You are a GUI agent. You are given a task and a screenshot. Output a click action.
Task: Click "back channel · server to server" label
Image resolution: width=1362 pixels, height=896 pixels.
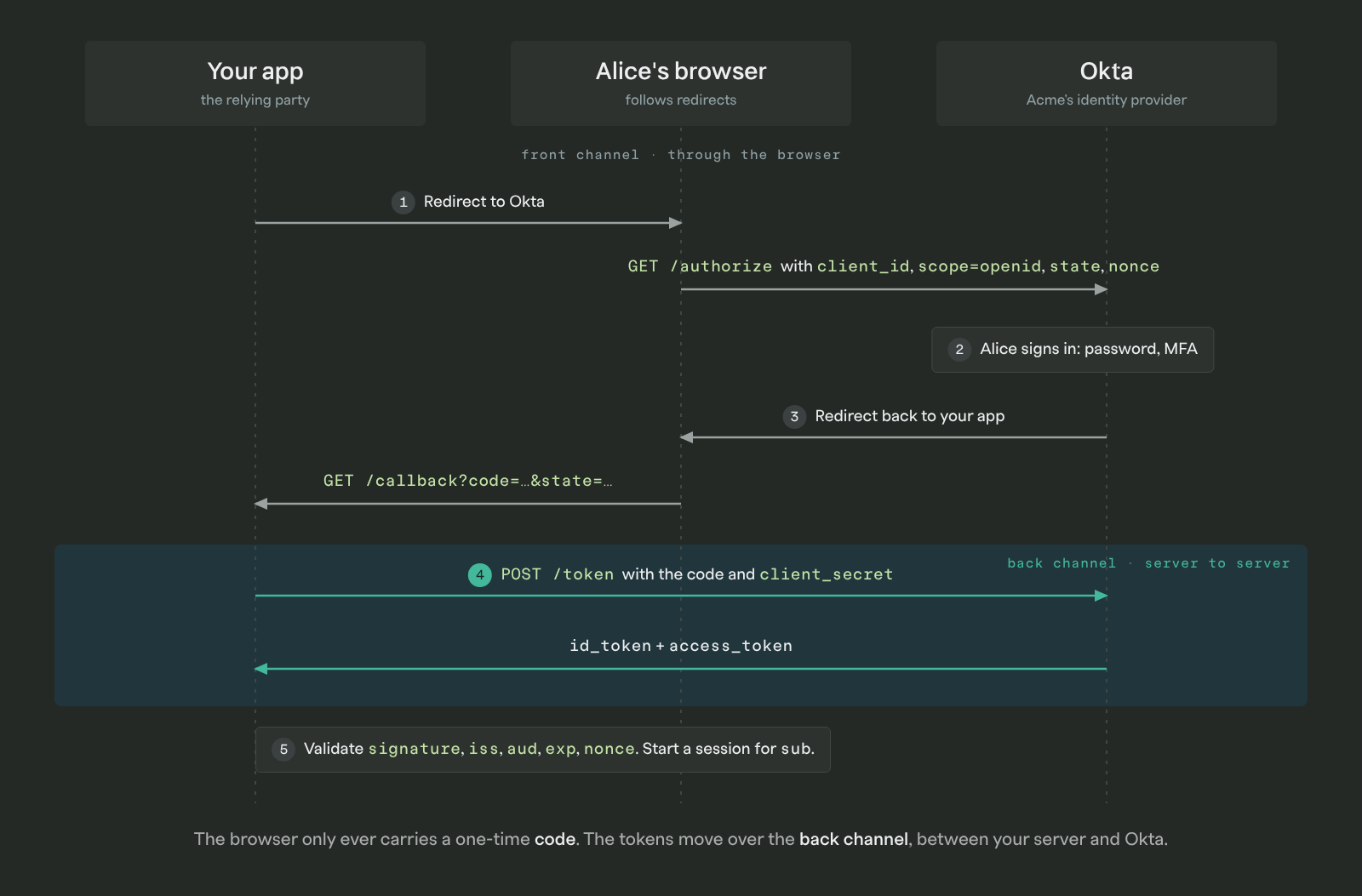(x=1148, y=563)
